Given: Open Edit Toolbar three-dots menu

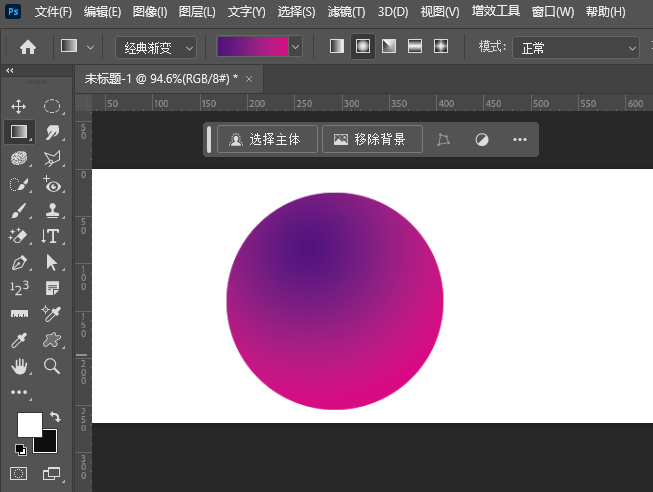Looking at the screenshot, I should tap(19, 392).
